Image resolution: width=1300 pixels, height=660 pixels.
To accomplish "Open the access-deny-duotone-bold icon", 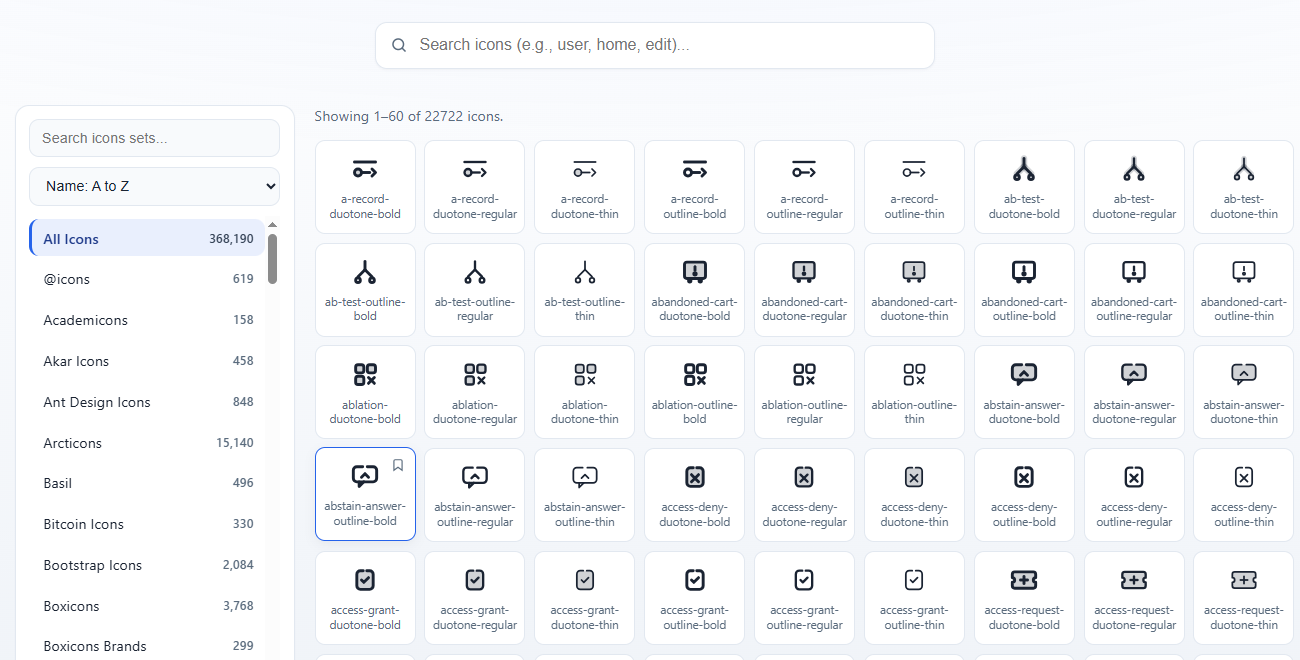I will point(695,495).
